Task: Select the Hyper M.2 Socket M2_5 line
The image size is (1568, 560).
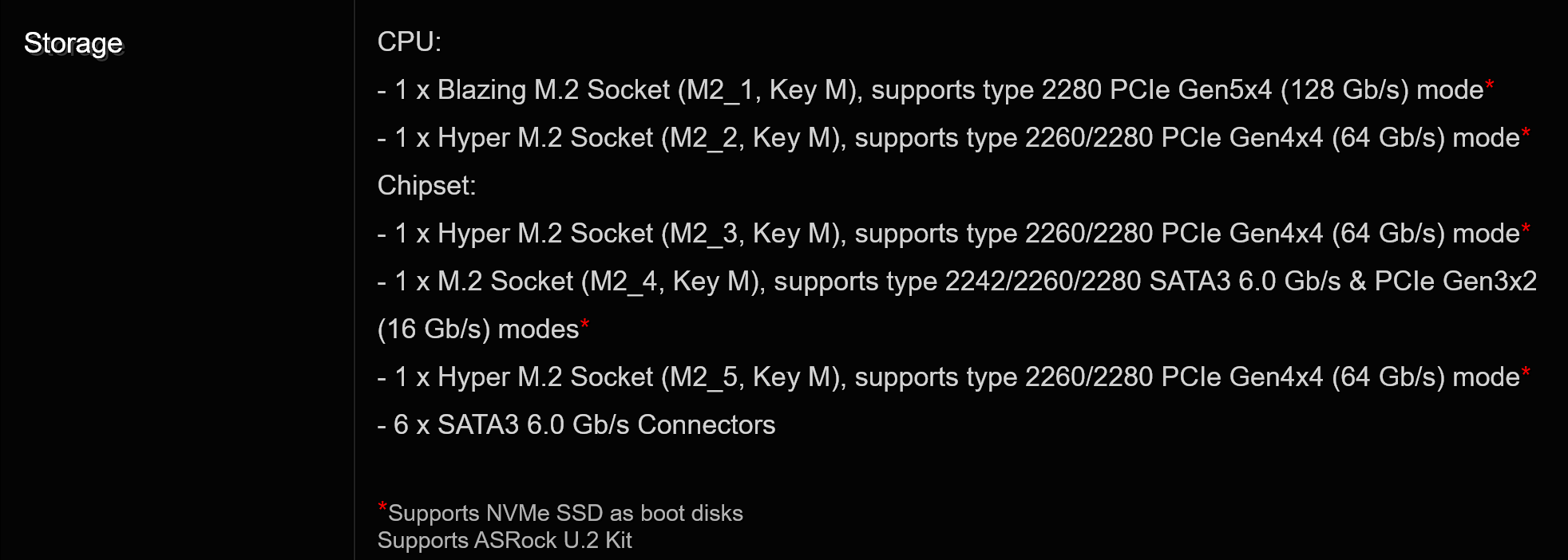Action: click(953, 377)
